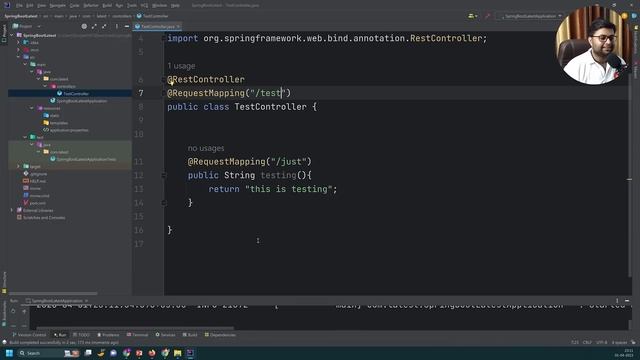Open Run panel options three-dot icon
Screen dimensions: 640x360
617,301
